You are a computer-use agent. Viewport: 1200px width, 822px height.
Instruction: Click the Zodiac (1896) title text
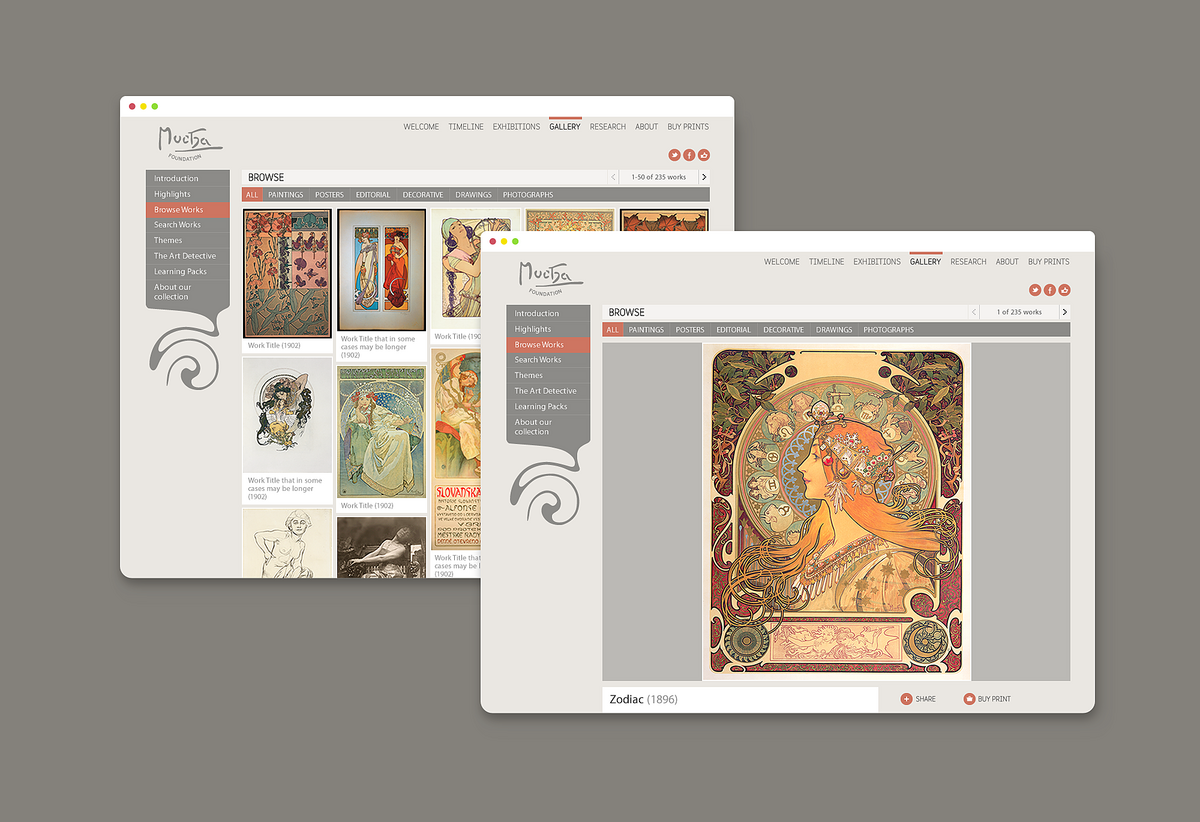644,699
